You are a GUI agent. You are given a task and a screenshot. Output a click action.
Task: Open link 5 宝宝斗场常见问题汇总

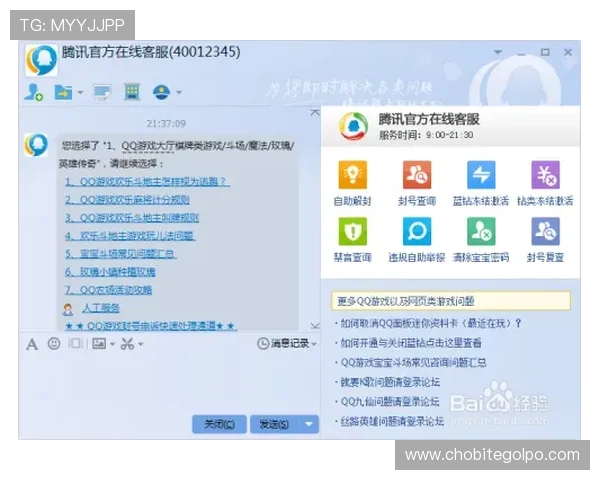[121, 254]
